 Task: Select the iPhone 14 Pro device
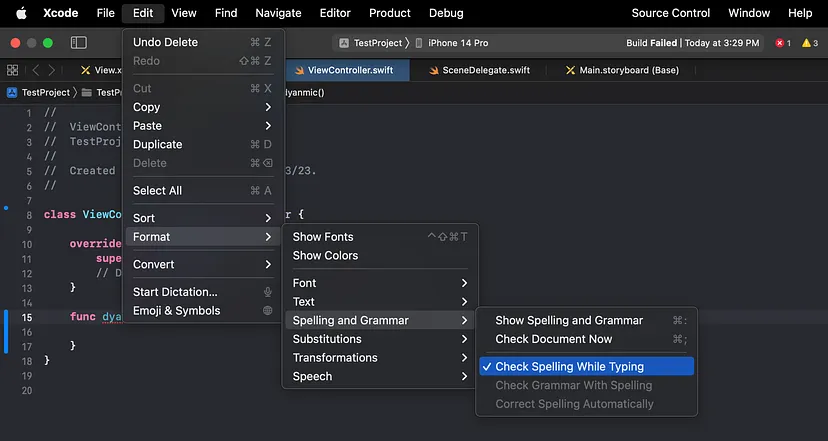click(453, 43)
